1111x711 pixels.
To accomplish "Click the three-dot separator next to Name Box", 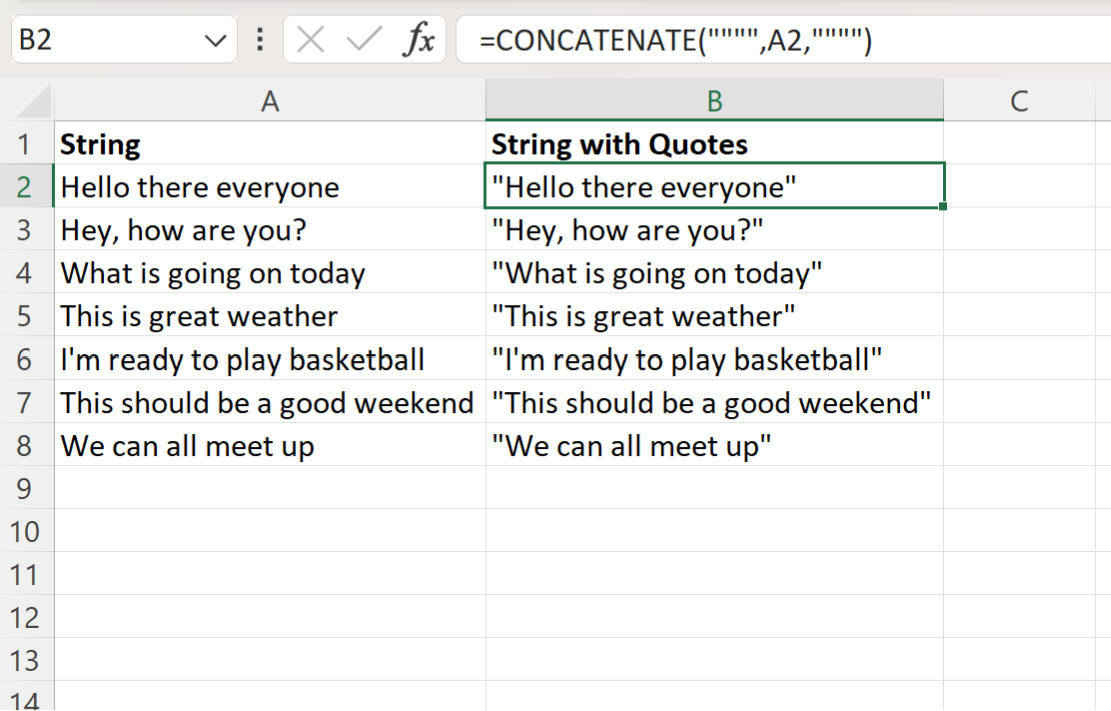I will pos(259,40).
